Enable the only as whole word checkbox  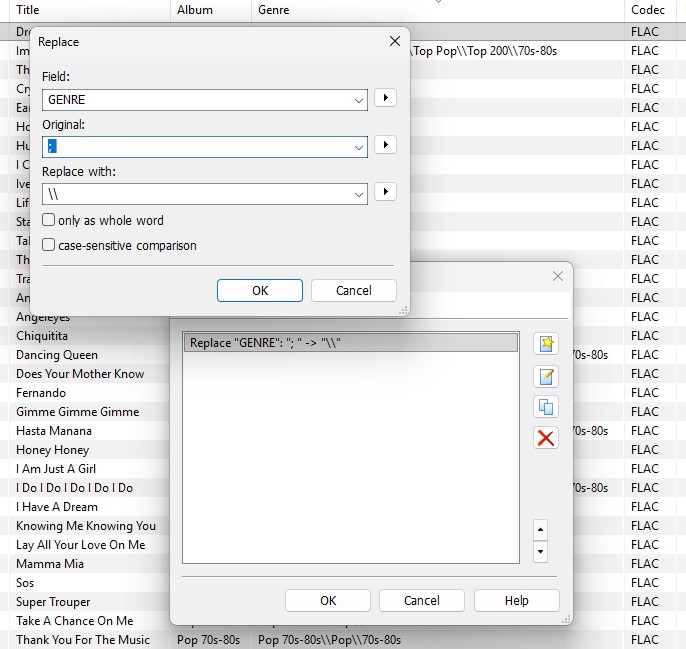(49, 220)
